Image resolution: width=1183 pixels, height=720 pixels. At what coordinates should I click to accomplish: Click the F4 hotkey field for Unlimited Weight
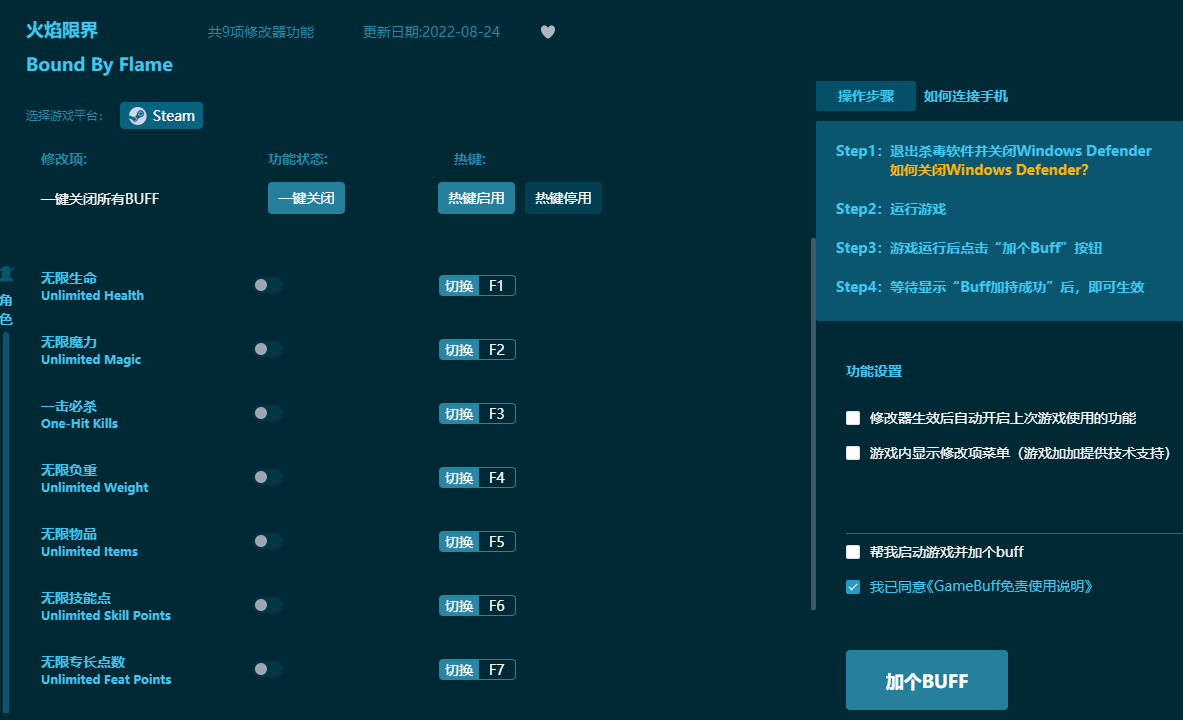496,478
